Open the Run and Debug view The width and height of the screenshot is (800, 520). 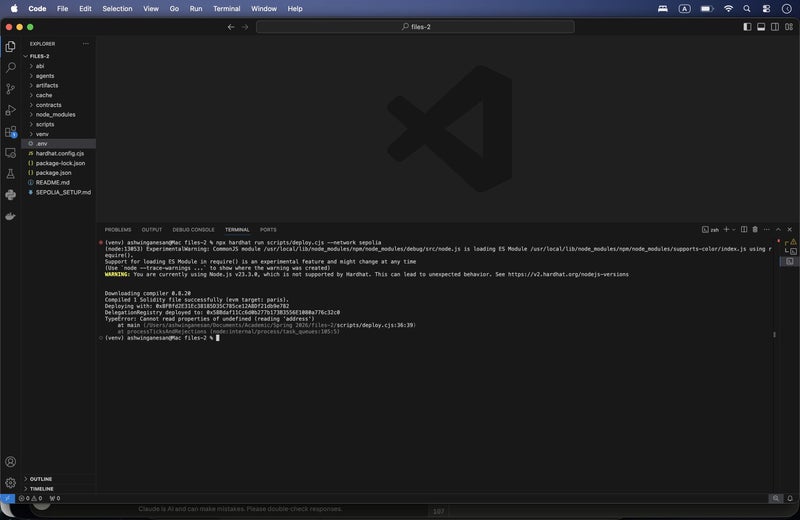(x=10, y=110)
